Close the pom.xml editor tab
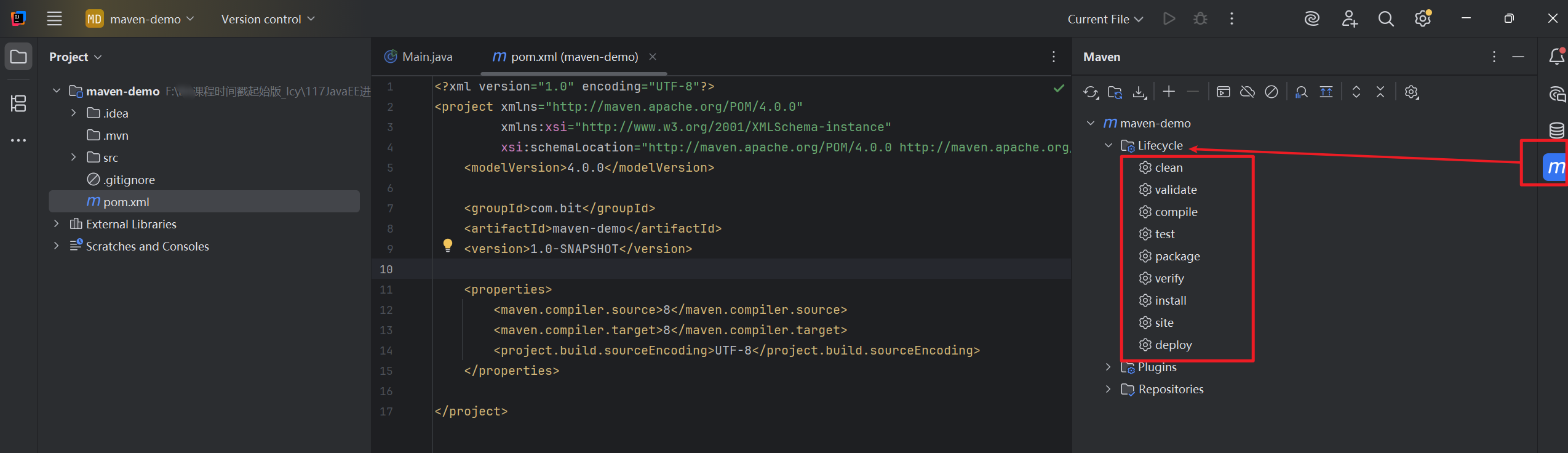Image resolution: width=1568 pixels, height=453 pixels. click(x=653, y=57)
